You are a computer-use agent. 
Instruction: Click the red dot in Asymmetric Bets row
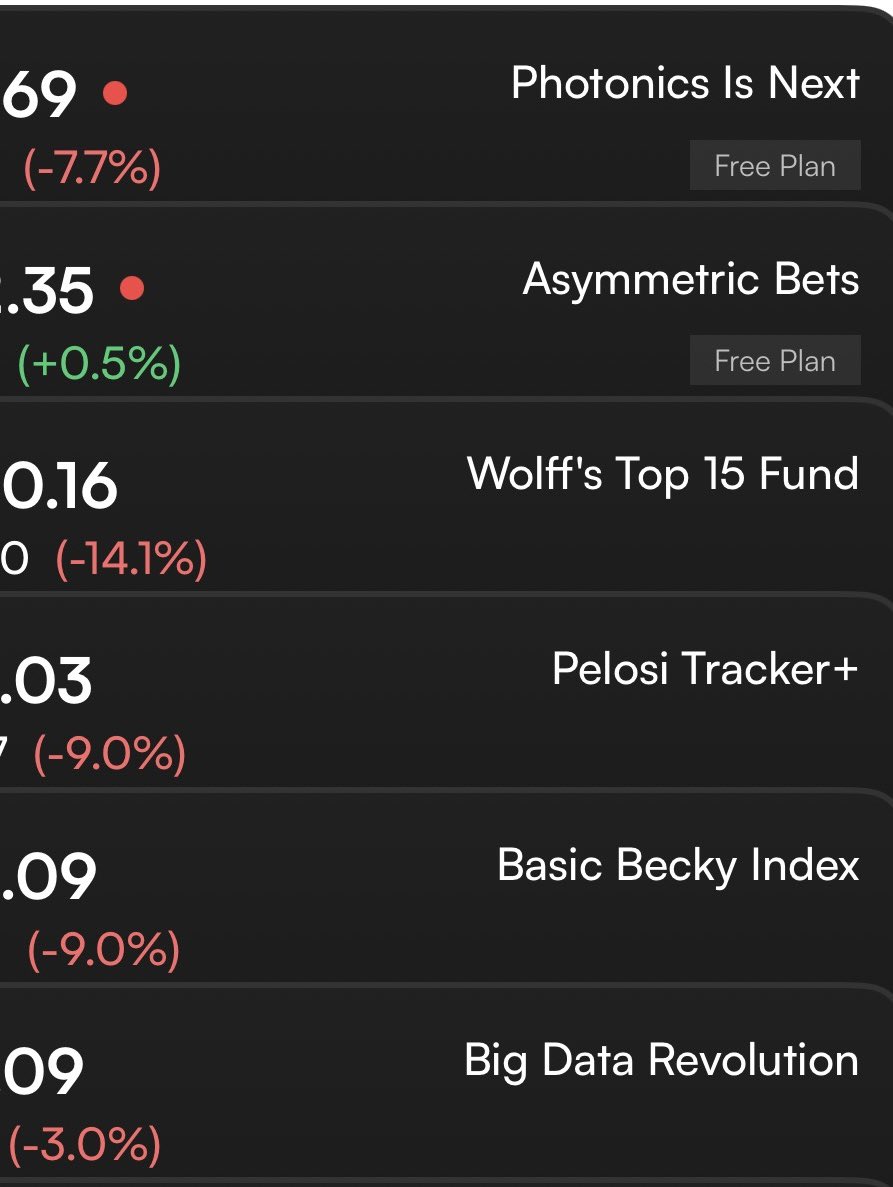131,289
